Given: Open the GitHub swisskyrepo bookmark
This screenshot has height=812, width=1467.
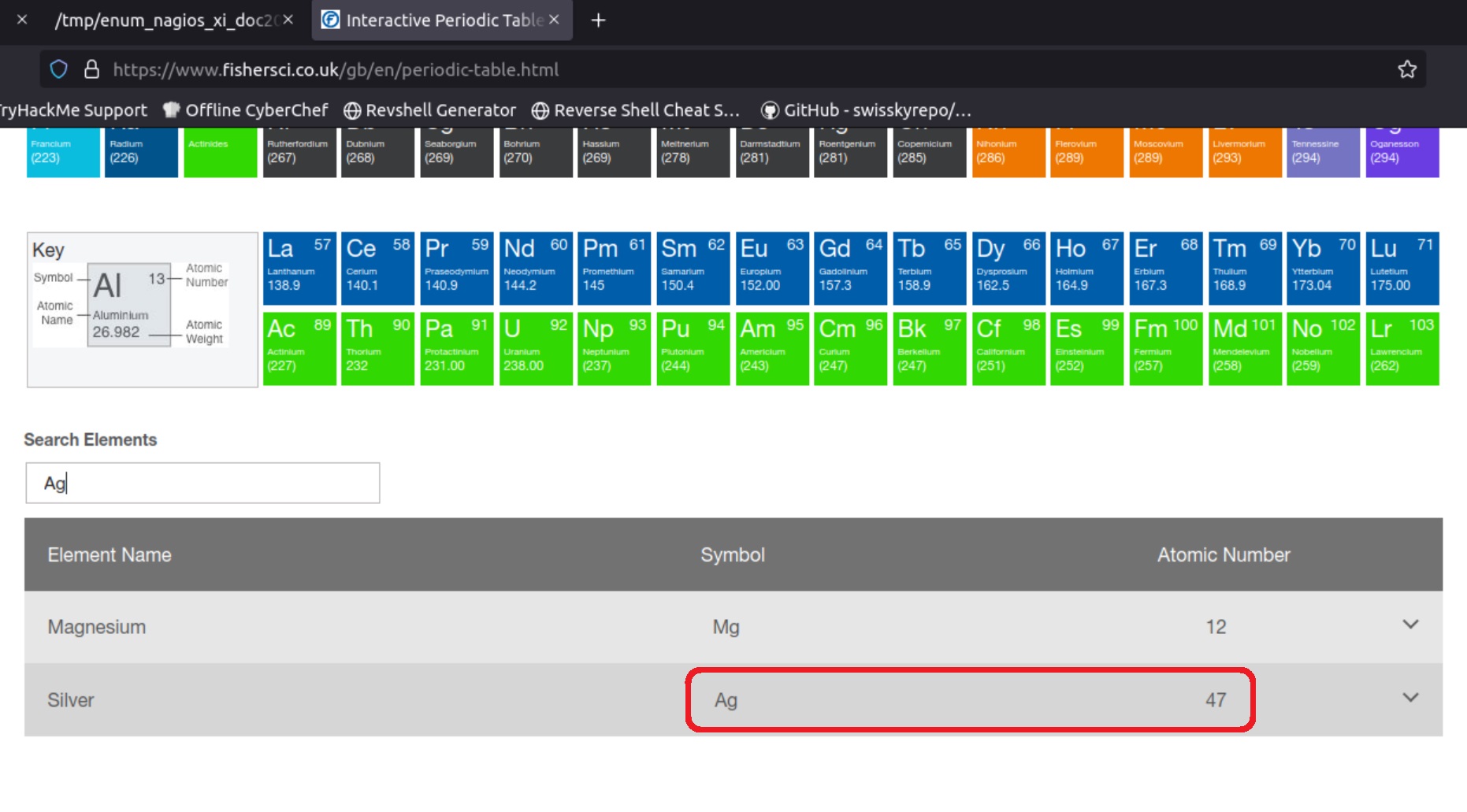Looking at the screenshot, I should point(867,110).
